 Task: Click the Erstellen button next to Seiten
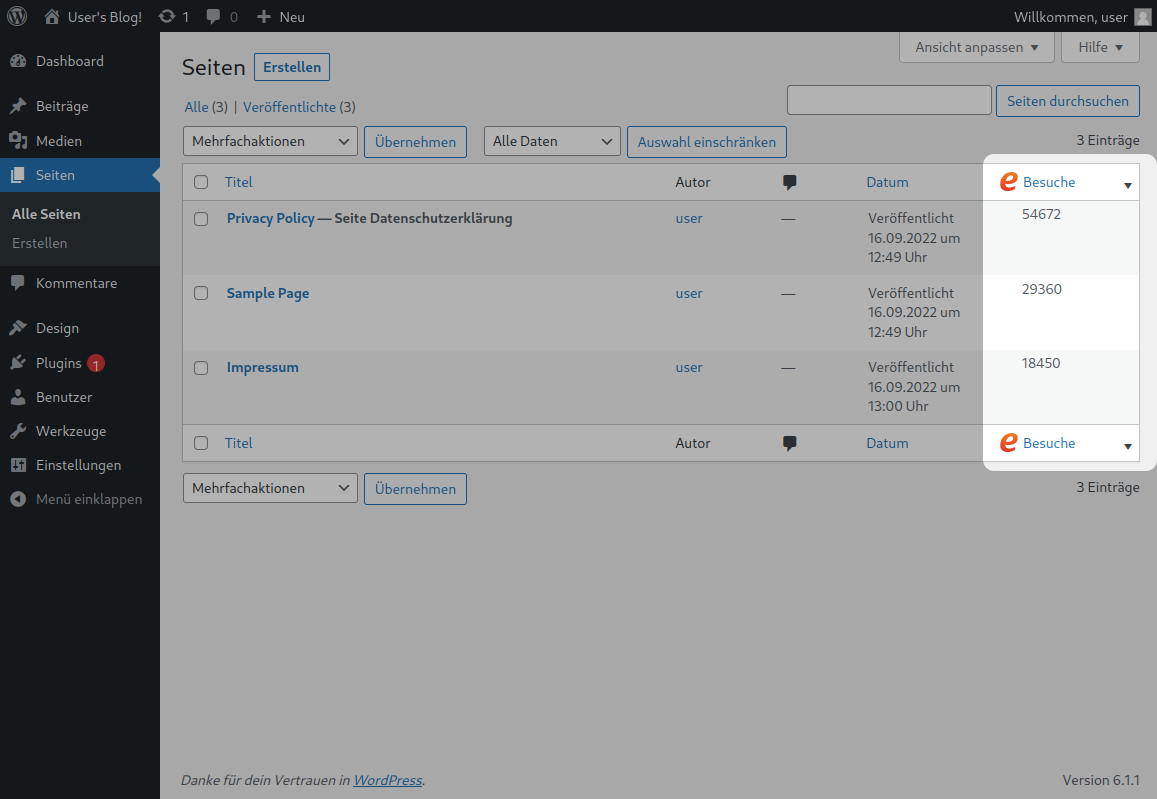(292, 67)
